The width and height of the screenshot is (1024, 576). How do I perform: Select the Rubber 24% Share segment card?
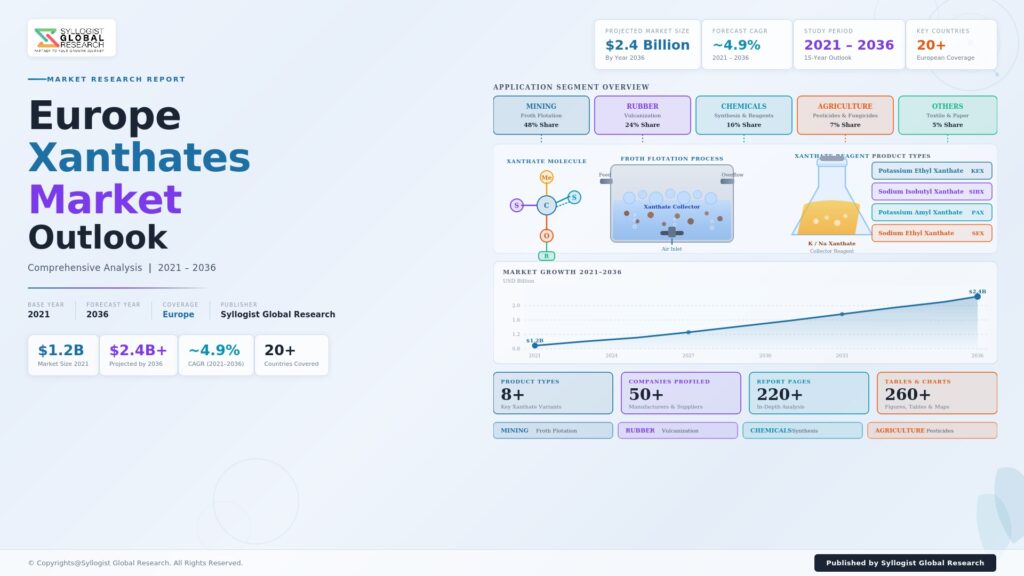pyautogui.click(x=642, y=115)
